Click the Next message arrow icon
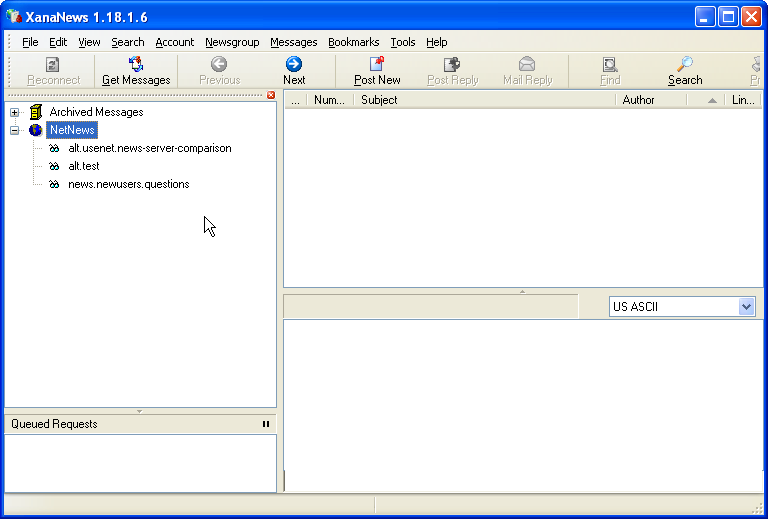 tap(294, 64)
